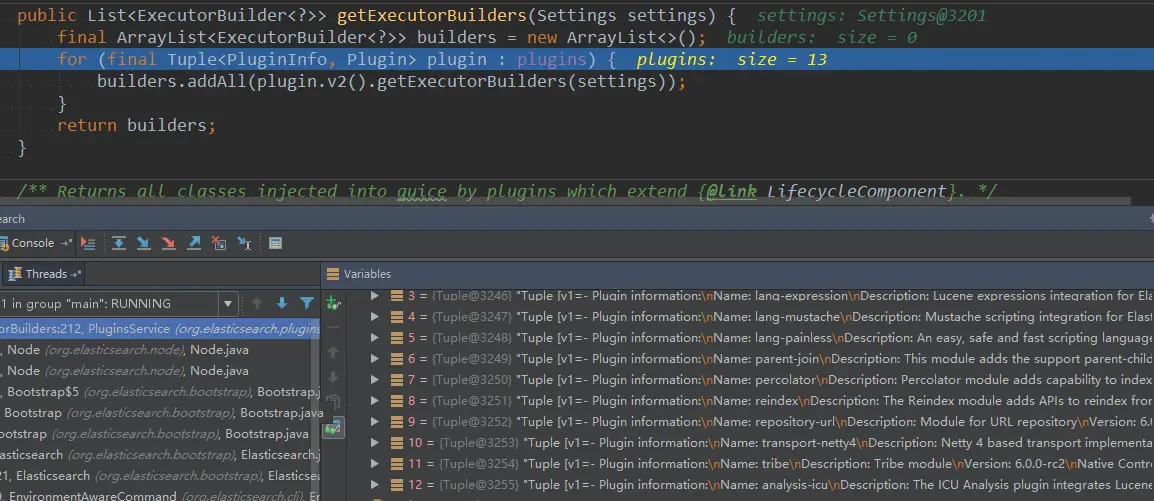The width and height of the screenshot is (1154, 501).
Task: Open the thread selector dropdown
Action: pyautogui.click(x=227, y=303)
